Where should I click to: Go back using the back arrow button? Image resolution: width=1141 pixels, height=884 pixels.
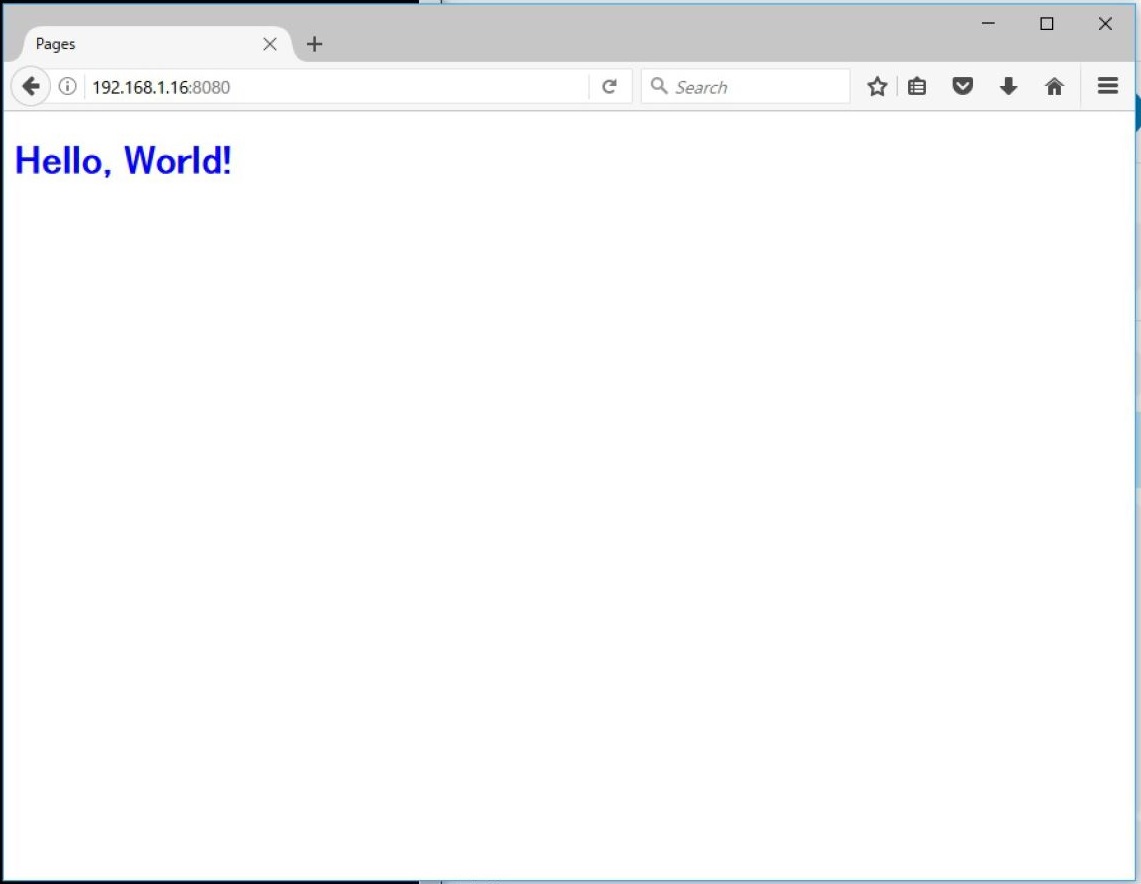[31, 87]
